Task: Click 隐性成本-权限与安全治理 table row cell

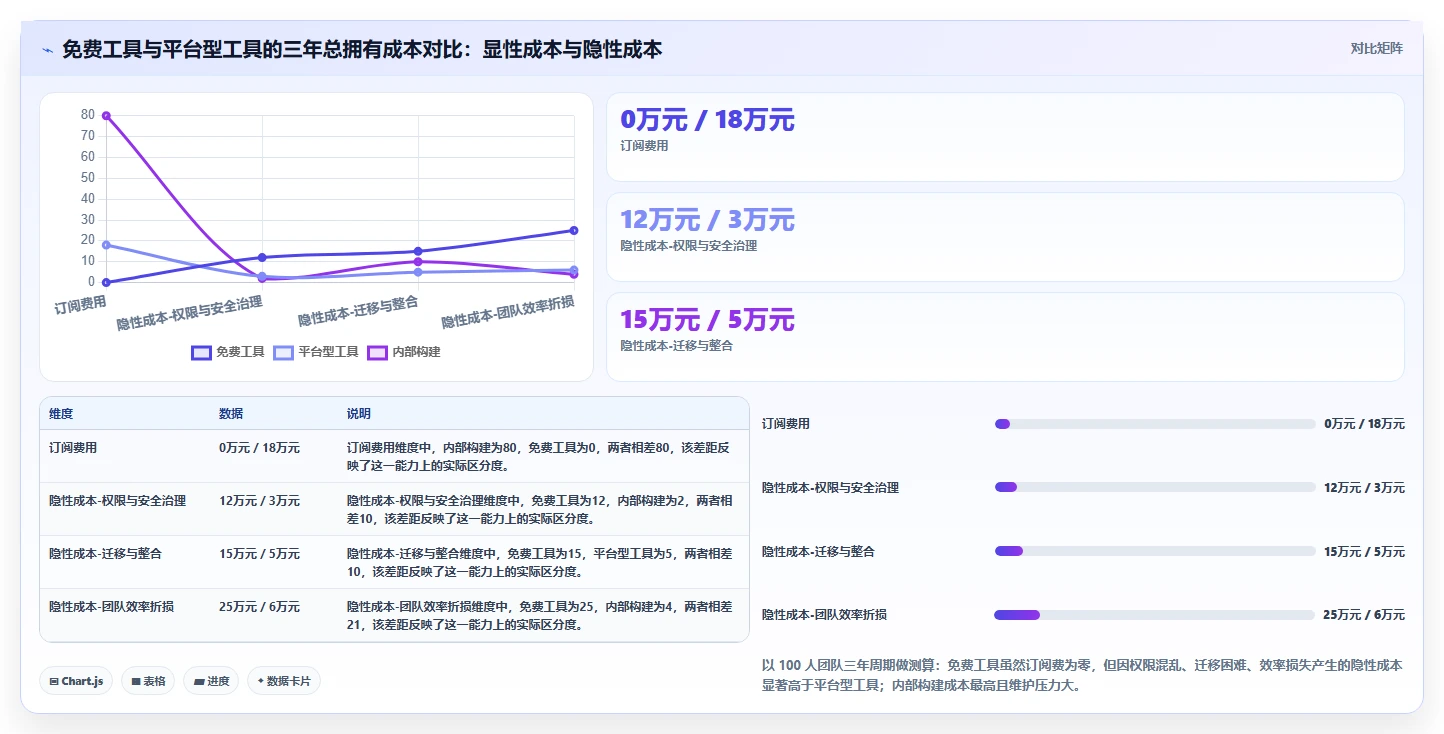Action: (x=125, y=509)
